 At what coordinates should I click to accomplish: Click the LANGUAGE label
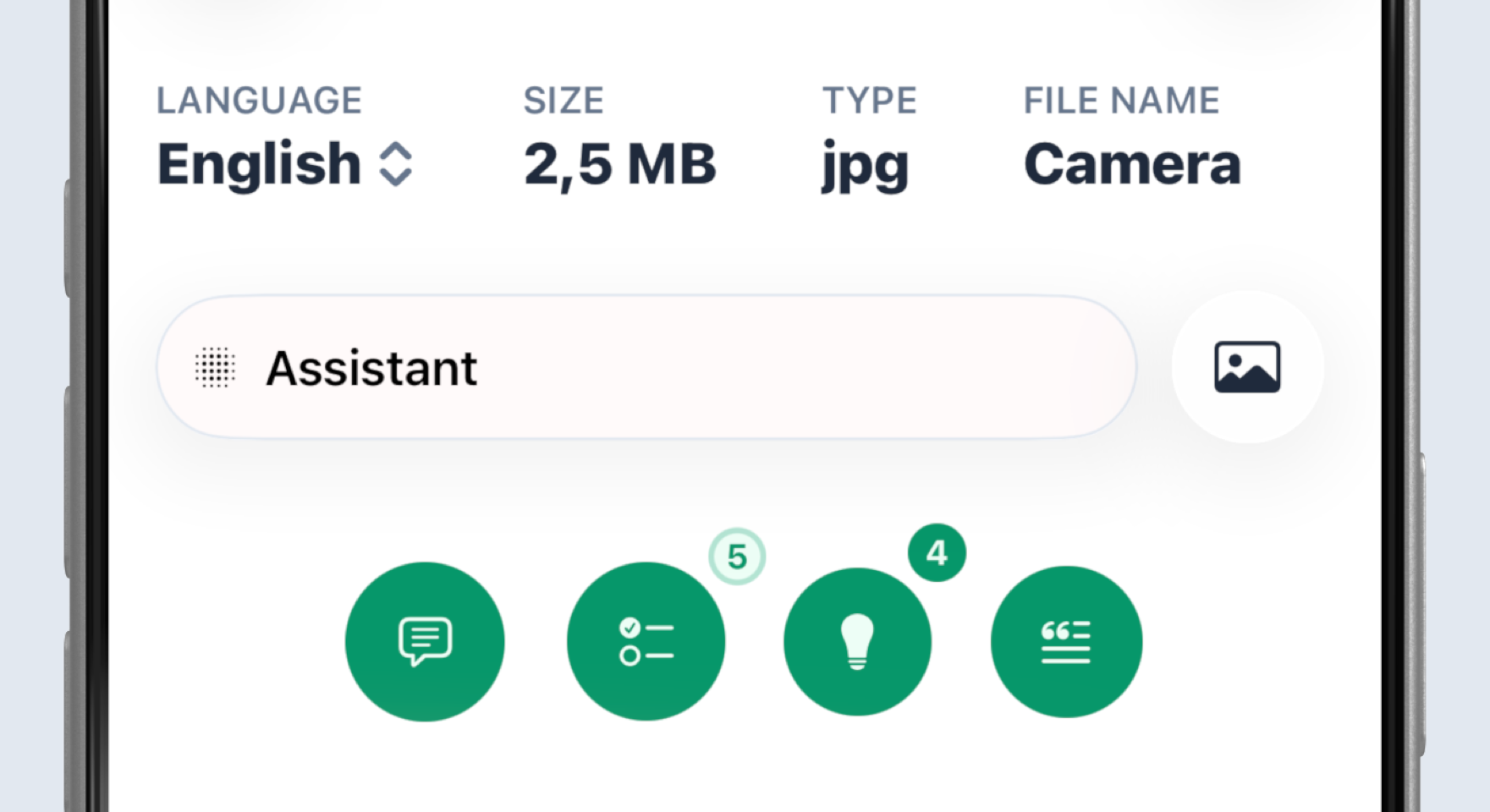(x=259, y=101)
